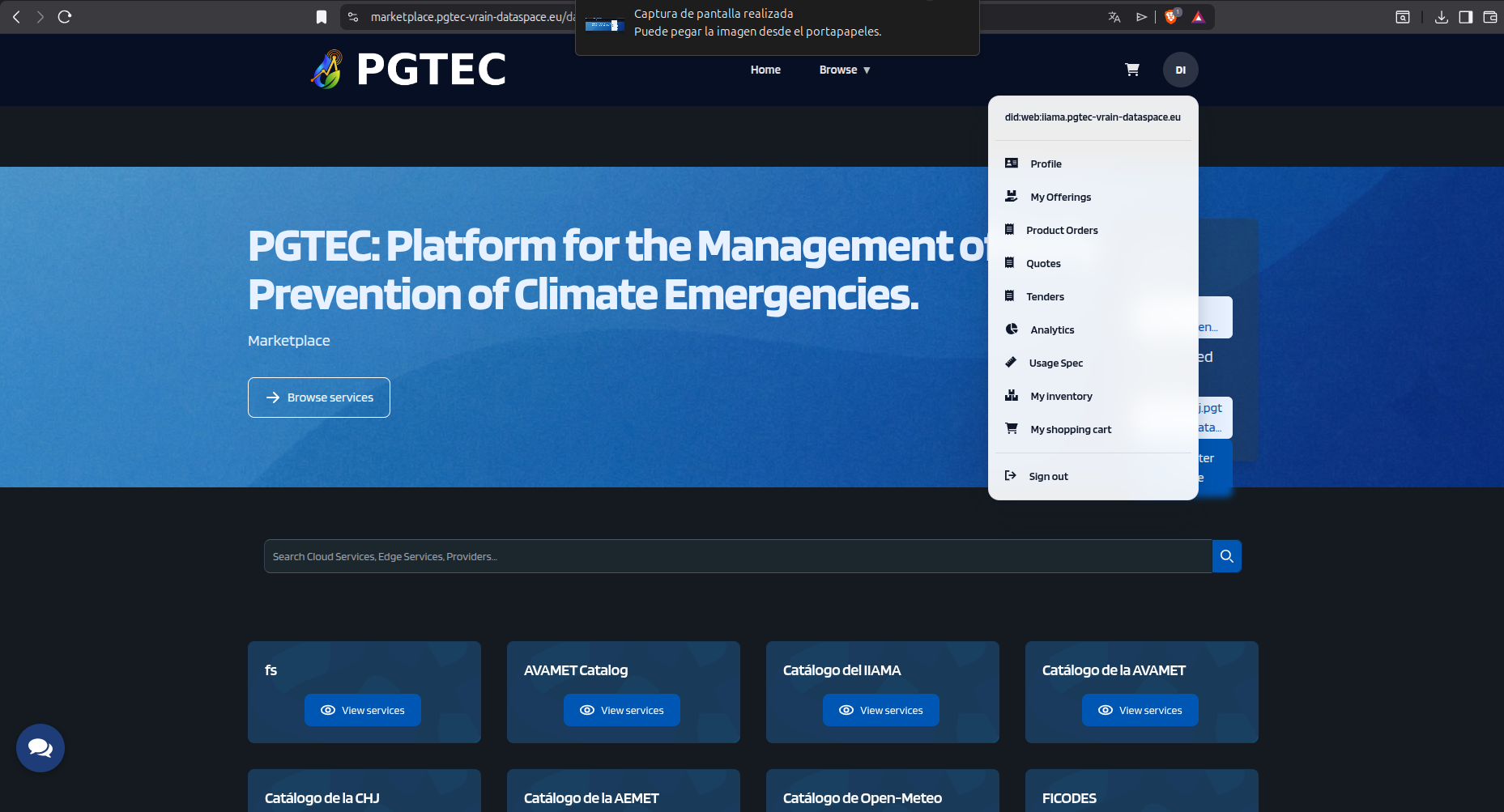Open the Home nav item

[x=765, y=70]
